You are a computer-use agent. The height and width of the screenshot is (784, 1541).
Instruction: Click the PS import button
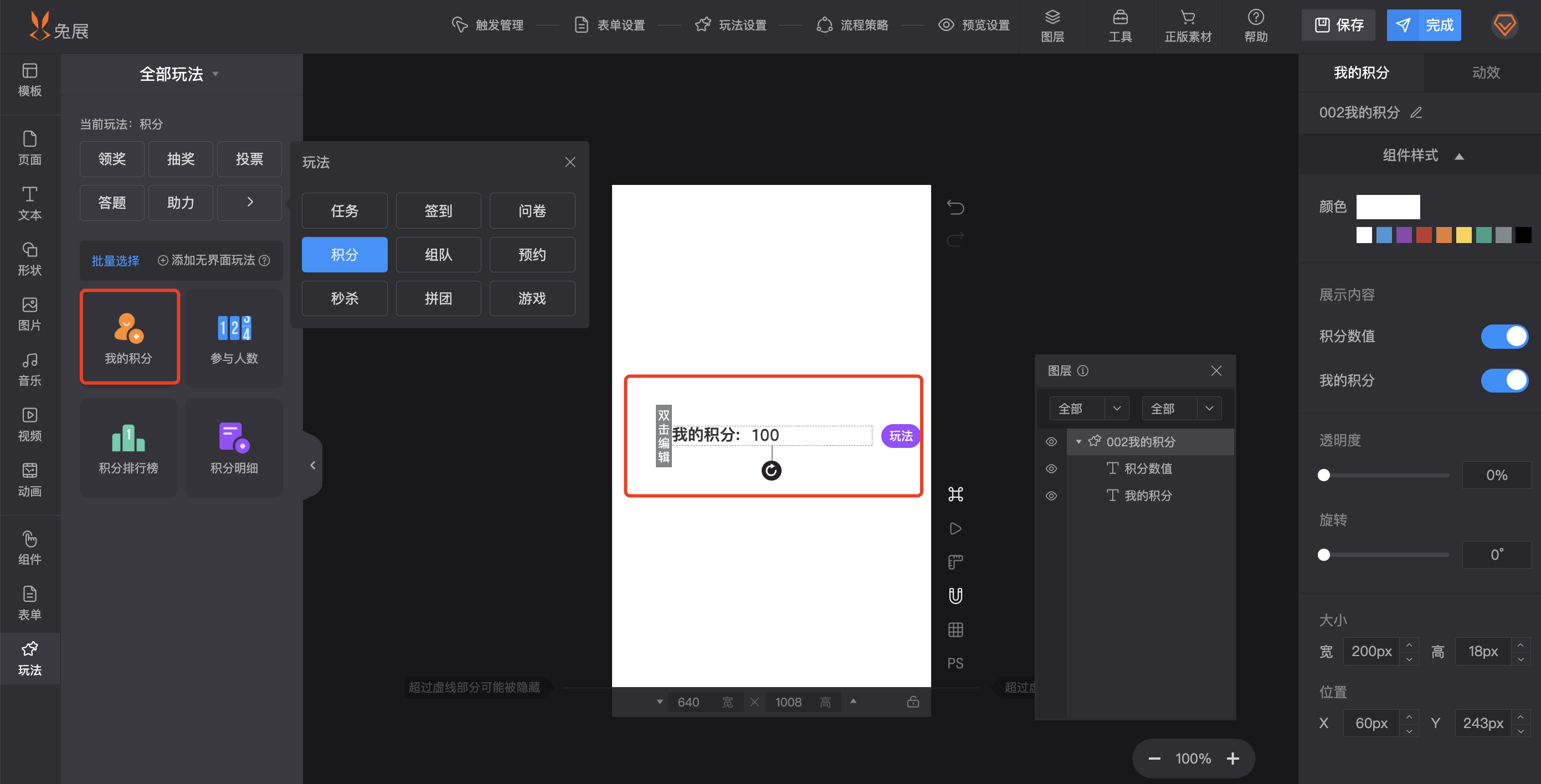click(956, 663)
